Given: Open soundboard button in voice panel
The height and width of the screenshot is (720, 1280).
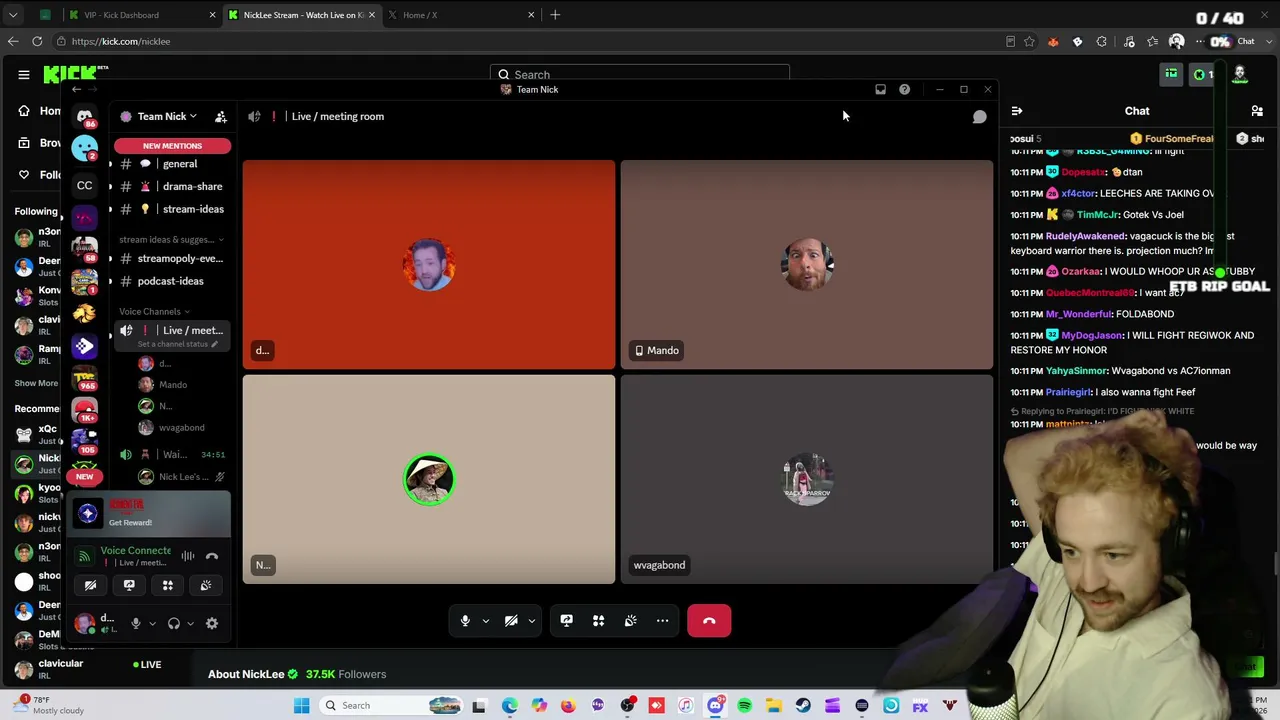Looking at the screenshot, I should (206, 585).
